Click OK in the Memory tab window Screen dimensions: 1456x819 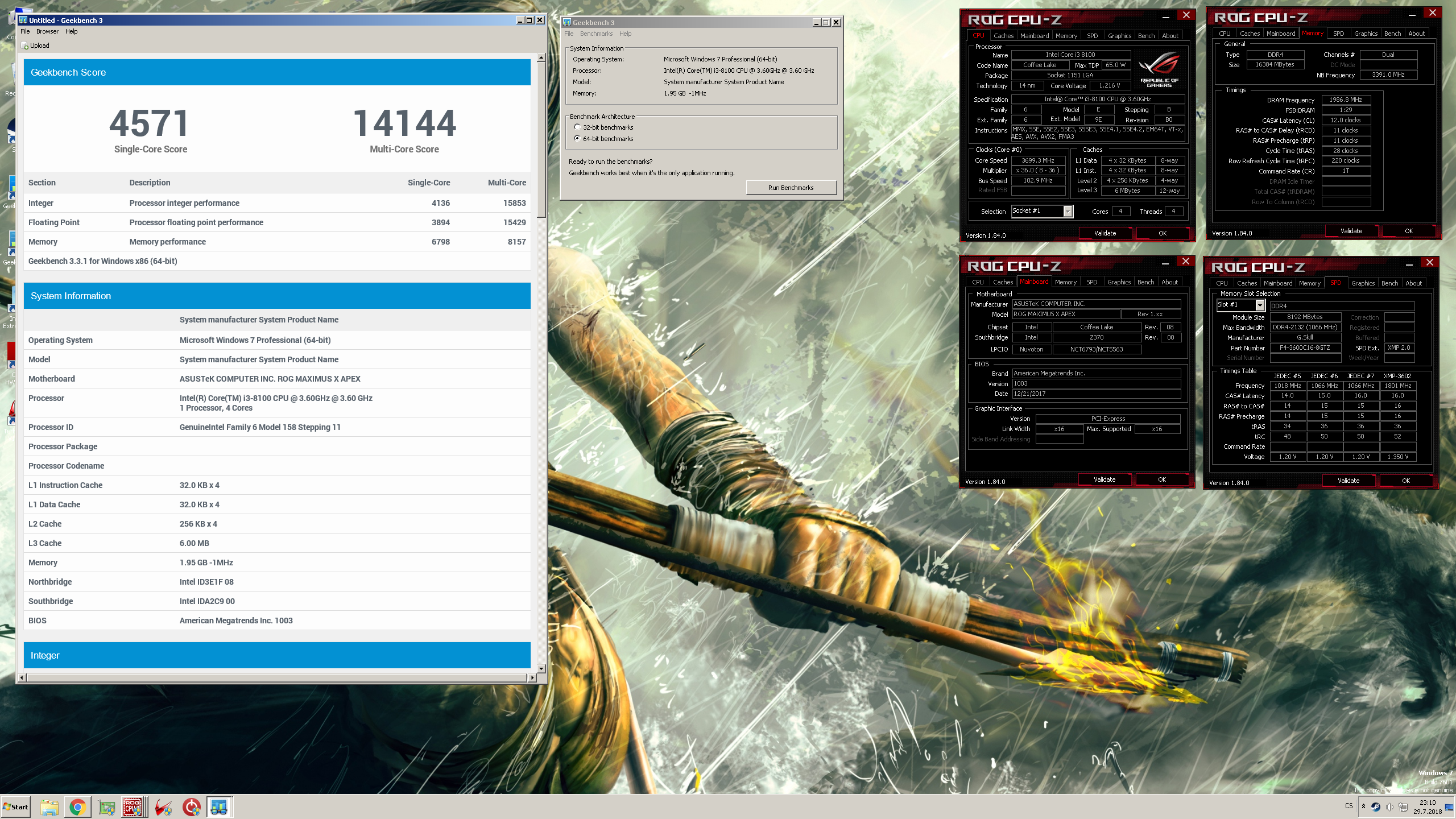[1409, 231]
